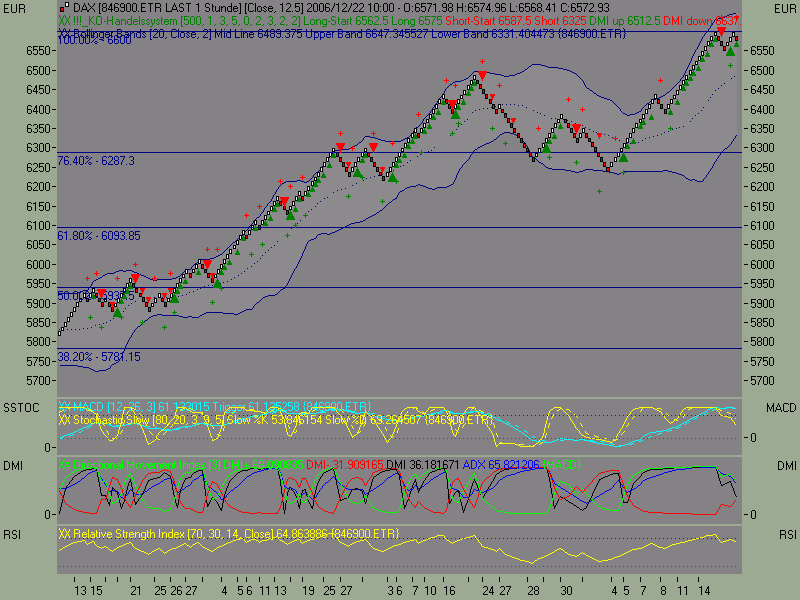Image resolution: width=800 pixels, height=600 pixels.
Task: Click the SSTOC panel label
Action: click(x=21, y=408)
